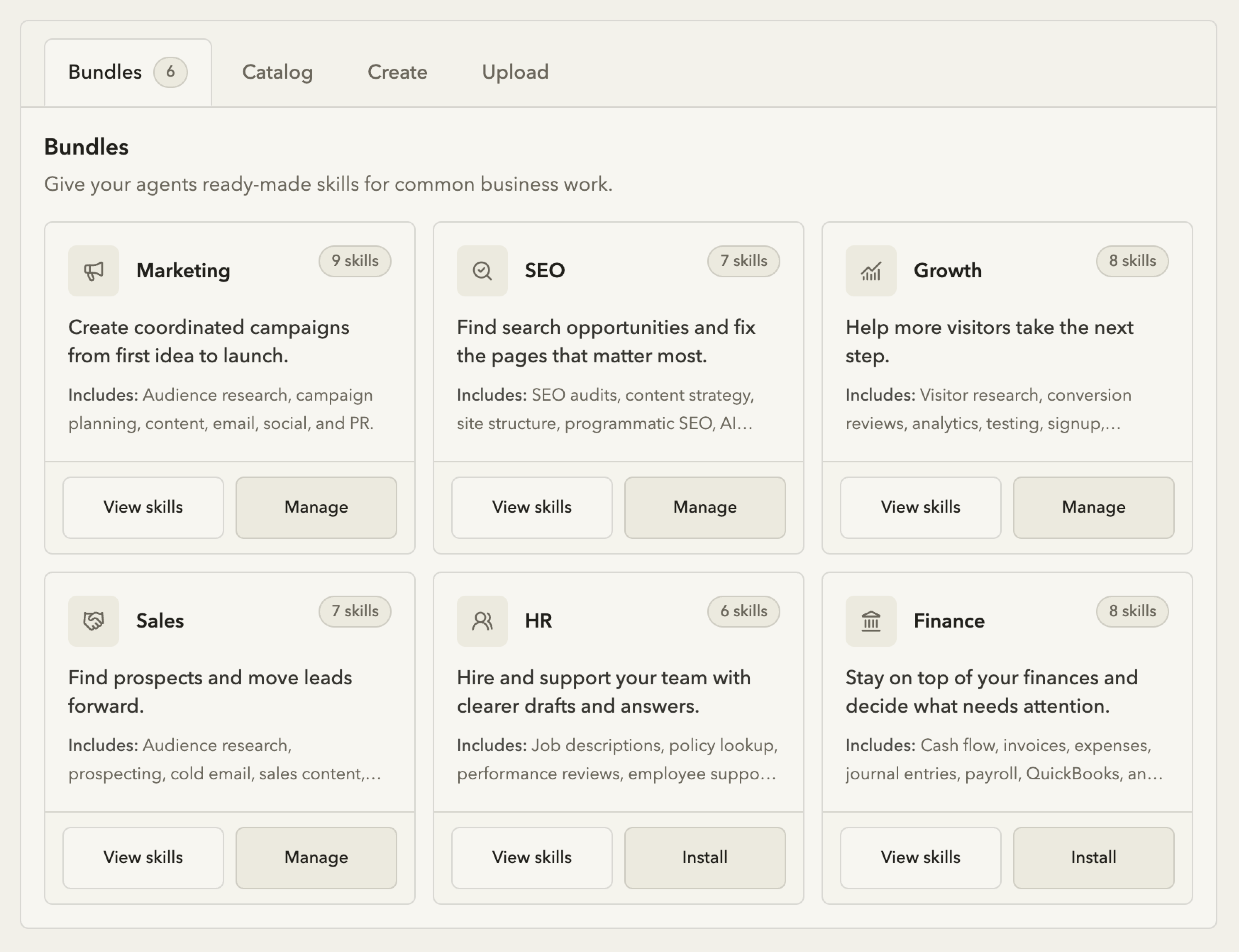This screenshot has width=1239, height=952.
Task: Click 'Create coordinated campaigns' description
Action: point(209,342)
